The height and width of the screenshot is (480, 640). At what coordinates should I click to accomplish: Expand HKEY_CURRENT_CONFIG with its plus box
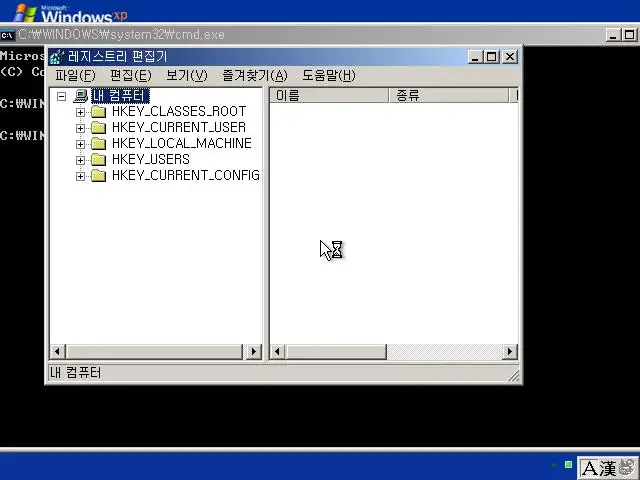pos(80,176)
